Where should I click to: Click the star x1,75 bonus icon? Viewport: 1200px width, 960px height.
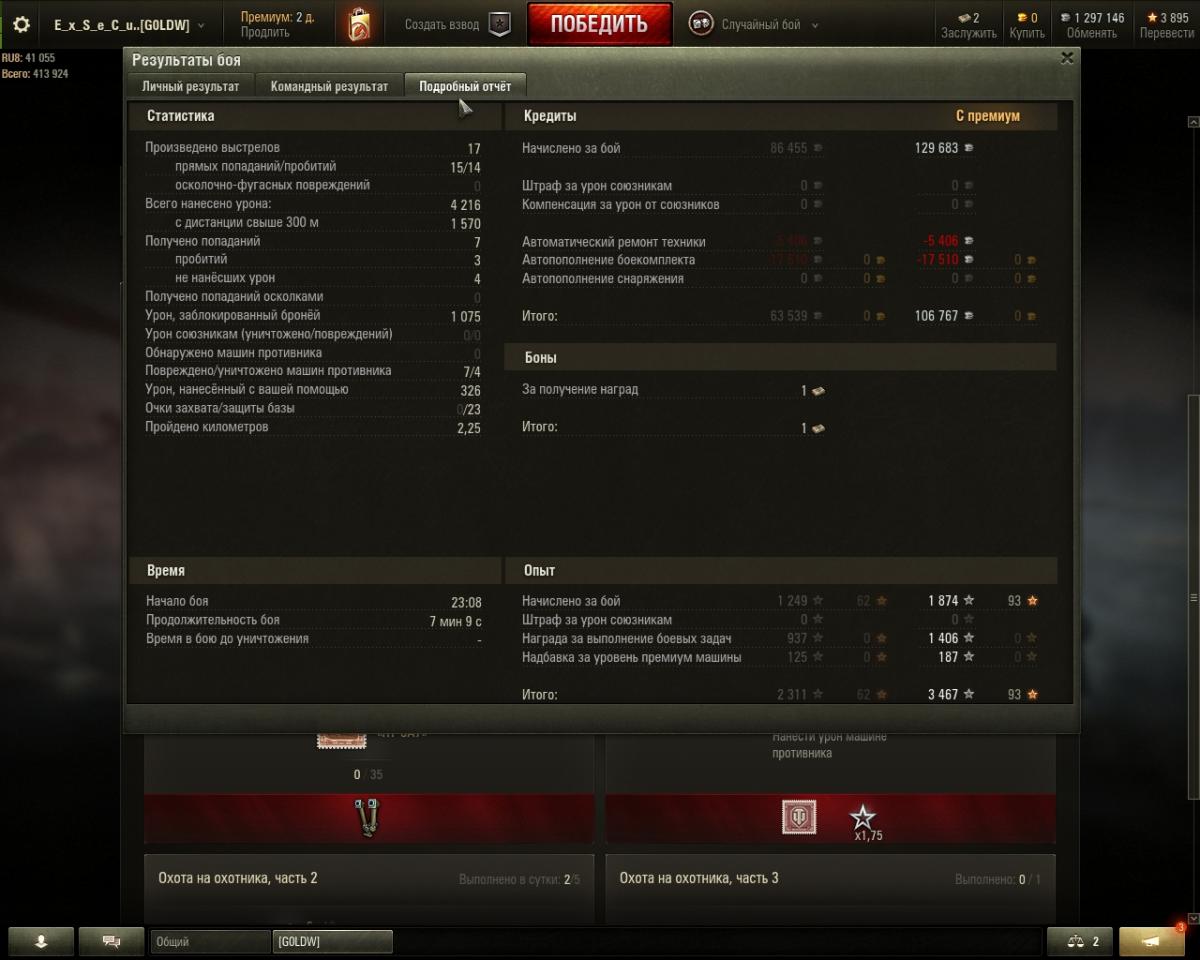pos(861,820)
